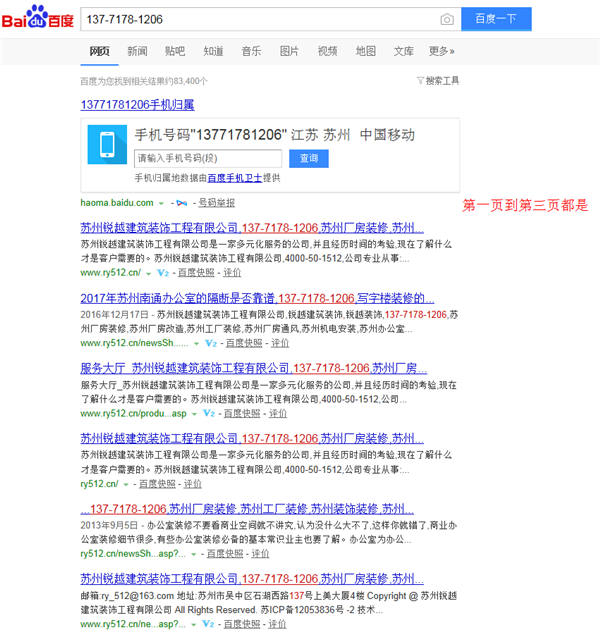Expand dropdown arrow after www.ry512.cn/

click(148, 273)
